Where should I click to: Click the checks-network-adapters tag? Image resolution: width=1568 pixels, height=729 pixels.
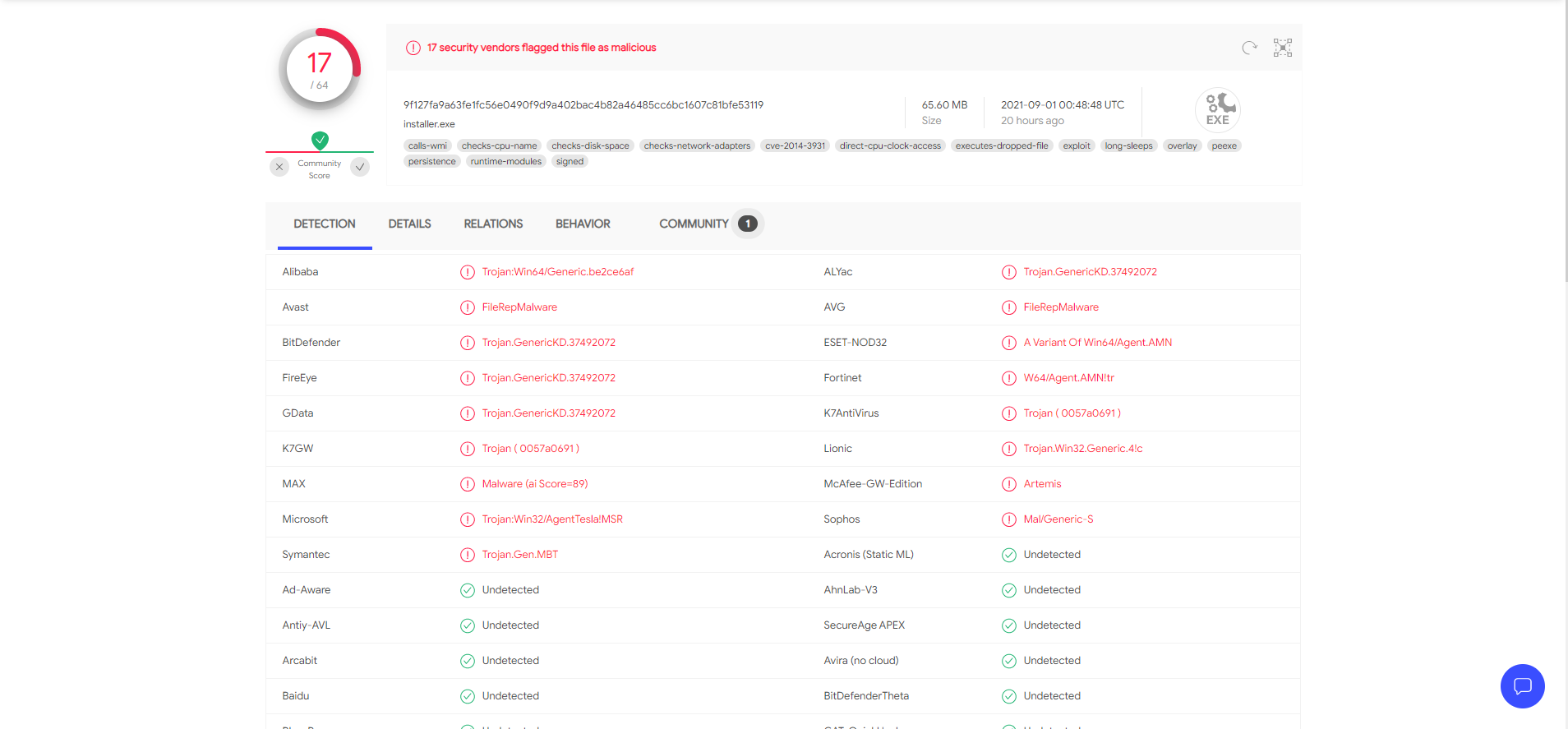tap(697, 145)
